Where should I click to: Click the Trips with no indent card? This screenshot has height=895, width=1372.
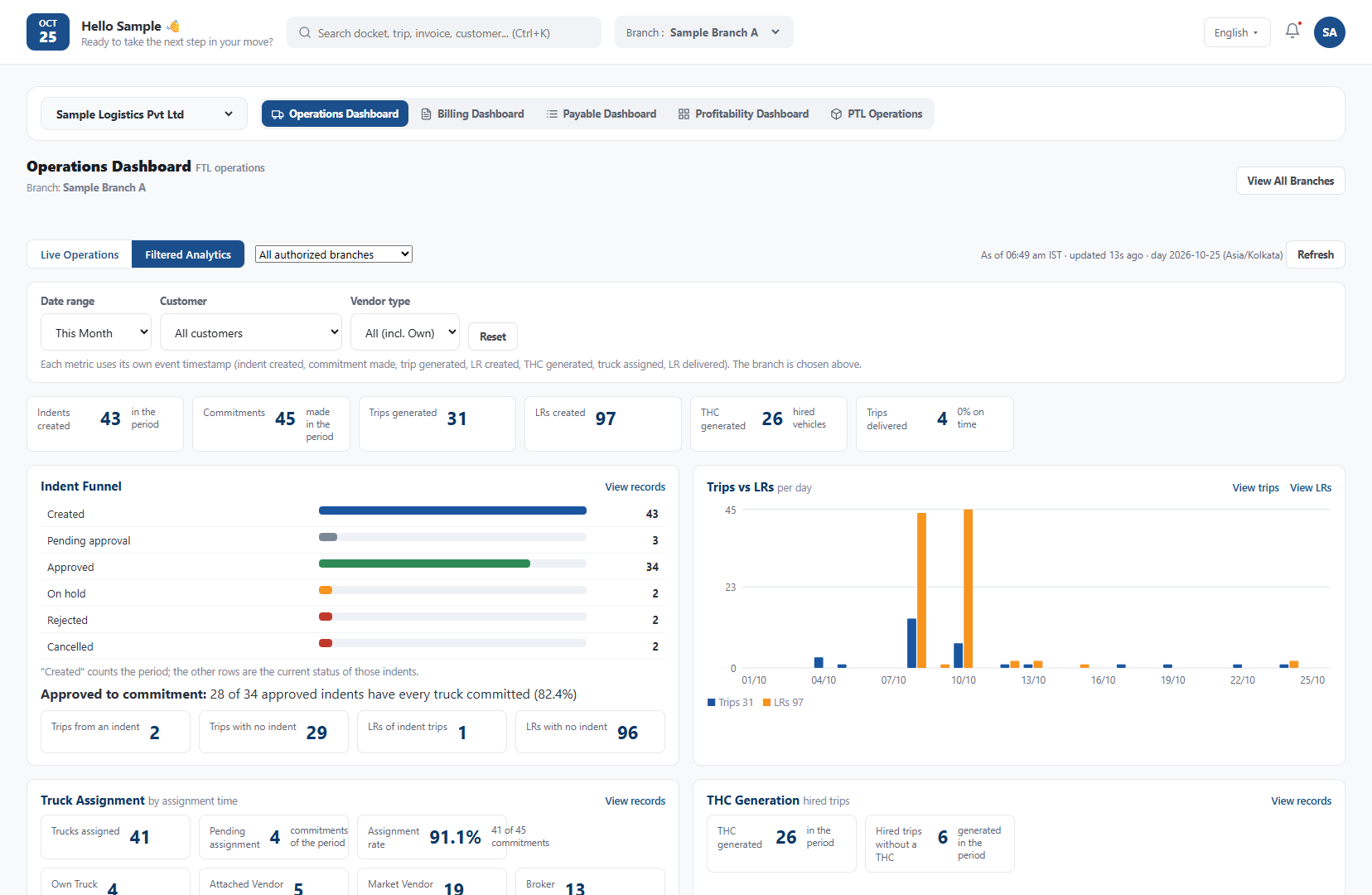click(x=273, y=732)
